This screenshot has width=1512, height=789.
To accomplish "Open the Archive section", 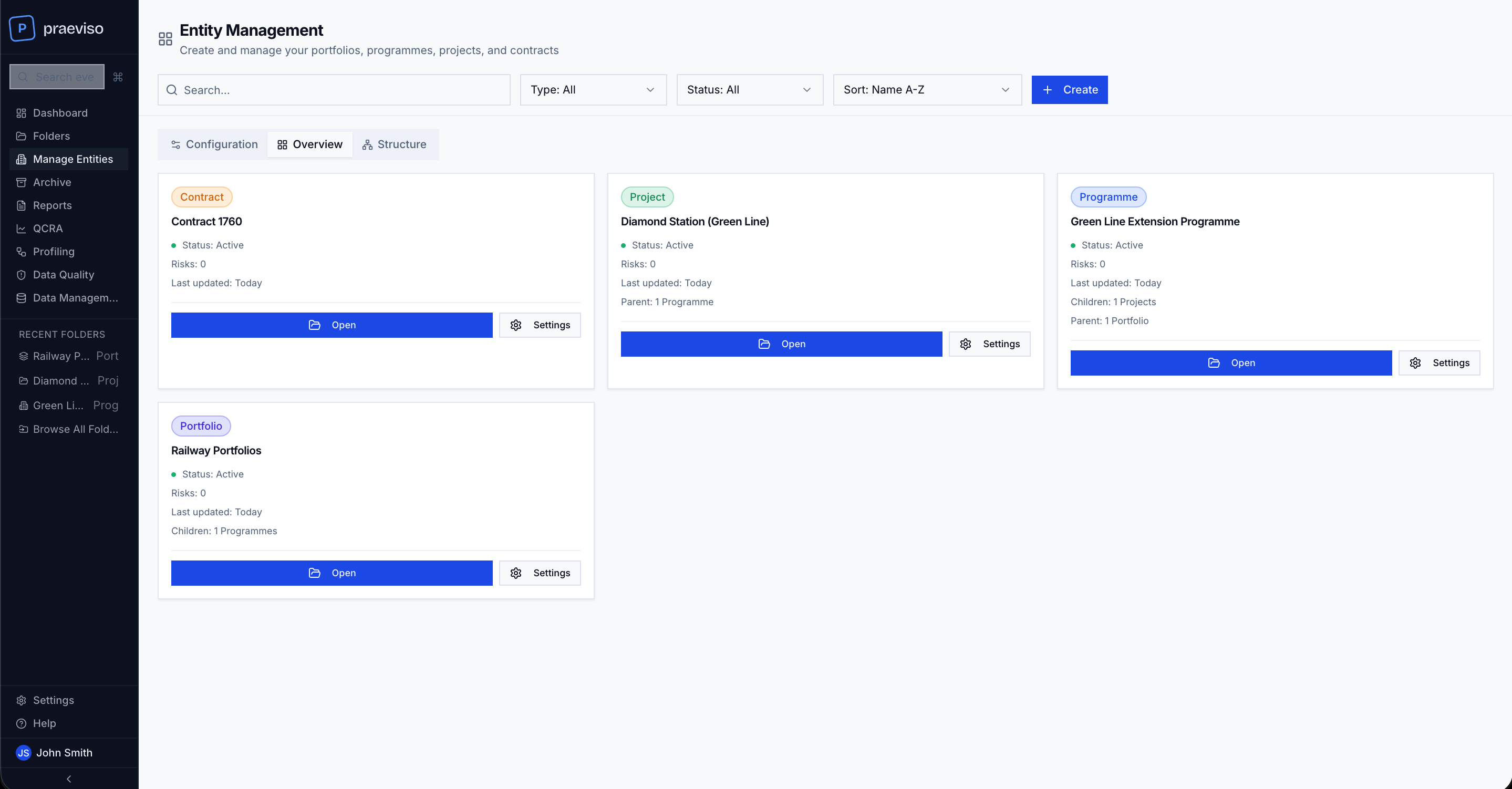I will pyautogui.click(x=52, y=182).
